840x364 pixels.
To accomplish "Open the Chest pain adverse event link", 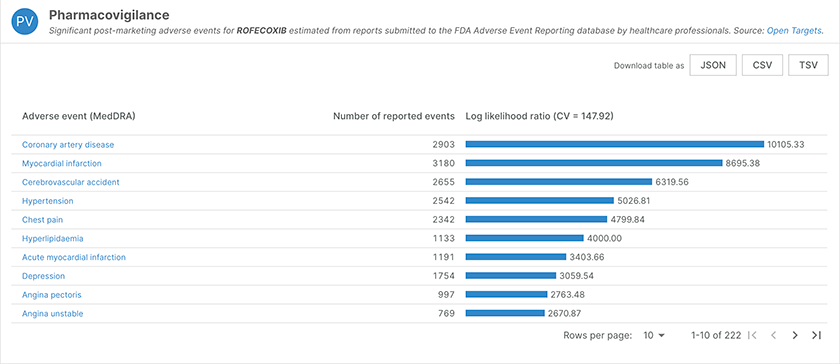I will 43,220.
